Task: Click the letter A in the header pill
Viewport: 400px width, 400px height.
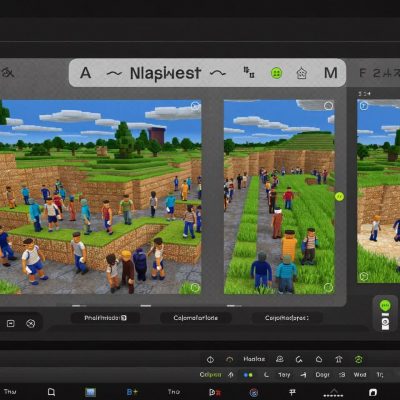Action: tap(86, 73)
